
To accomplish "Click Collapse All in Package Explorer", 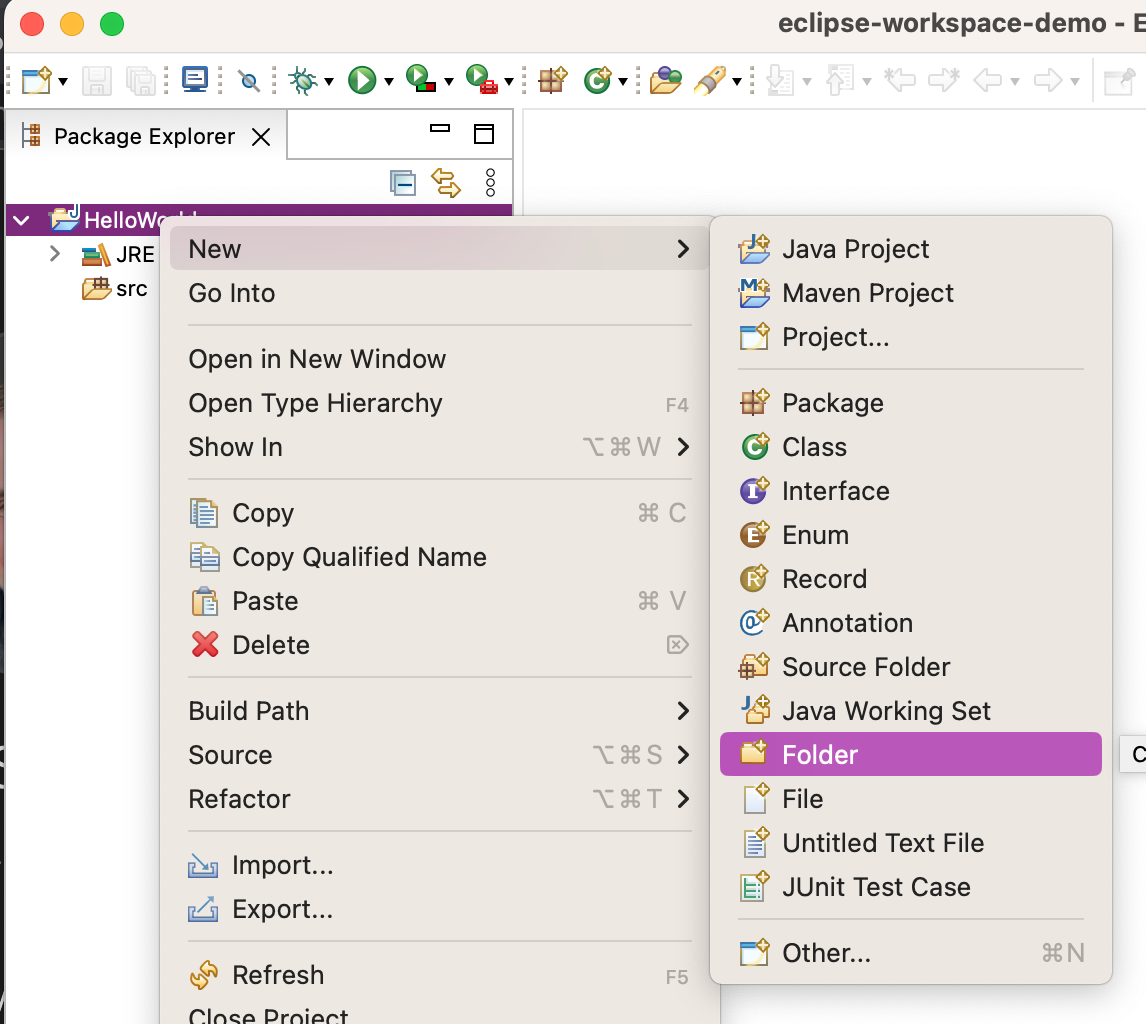I will click(402, 183).
